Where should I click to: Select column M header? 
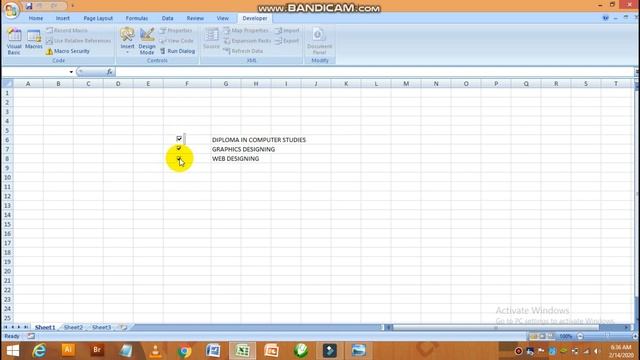(406, 84)
